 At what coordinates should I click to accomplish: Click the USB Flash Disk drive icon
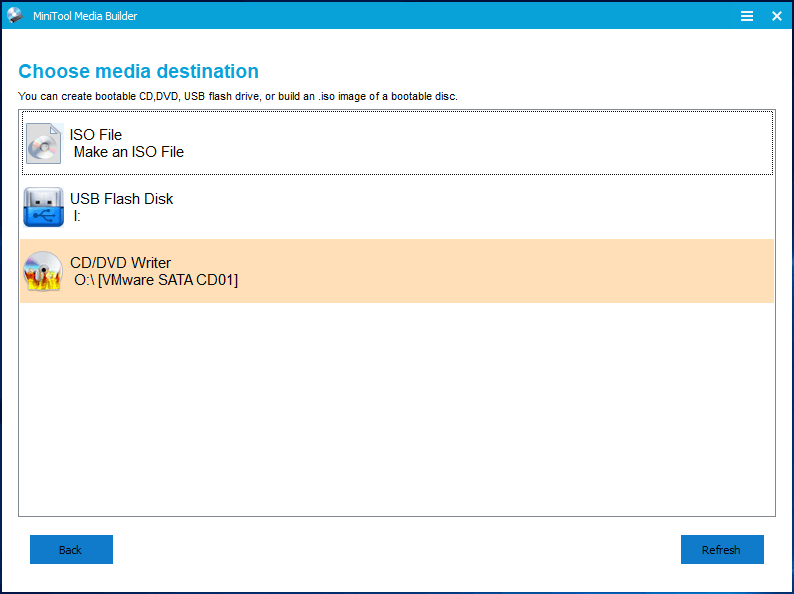(x=44, y=207)
